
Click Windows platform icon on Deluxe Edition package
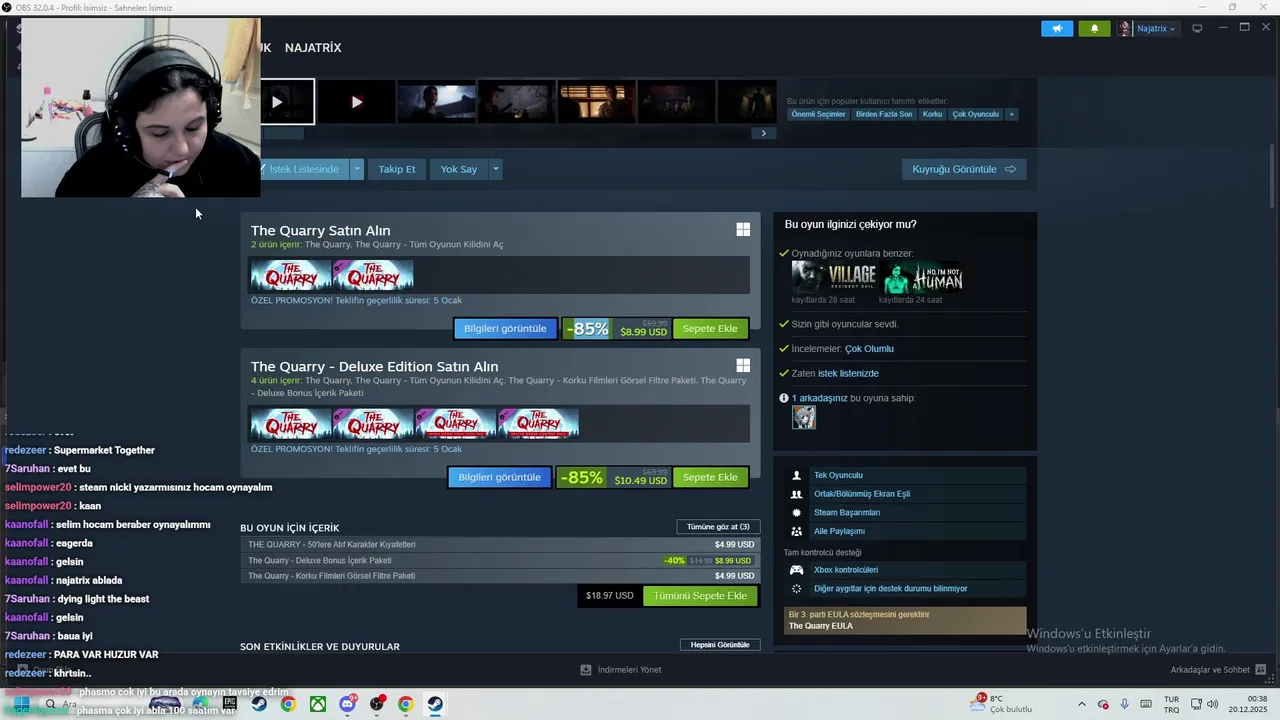point(743,365)
